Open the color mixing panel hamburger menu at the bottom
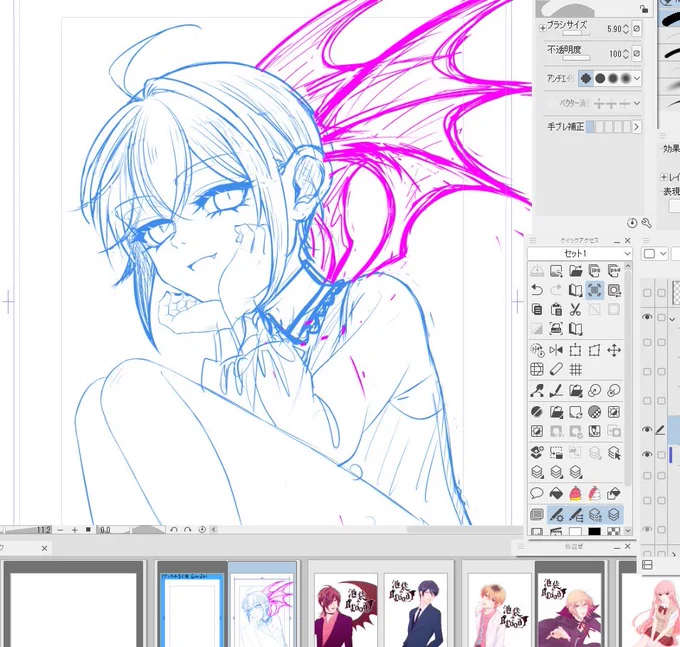This screenshot has height=647, width=680. click(x=520, y=547)
